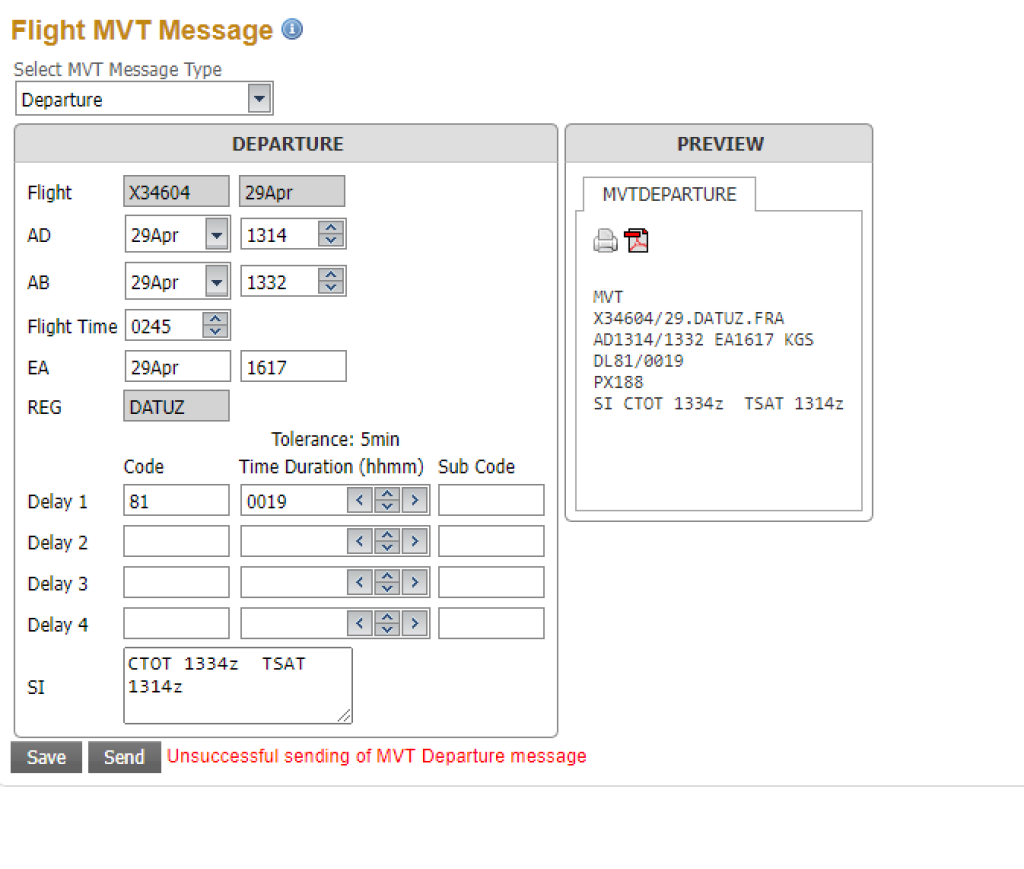Click the SI remarks text area
1024x869 pixels.
click(x=237, y=685)
